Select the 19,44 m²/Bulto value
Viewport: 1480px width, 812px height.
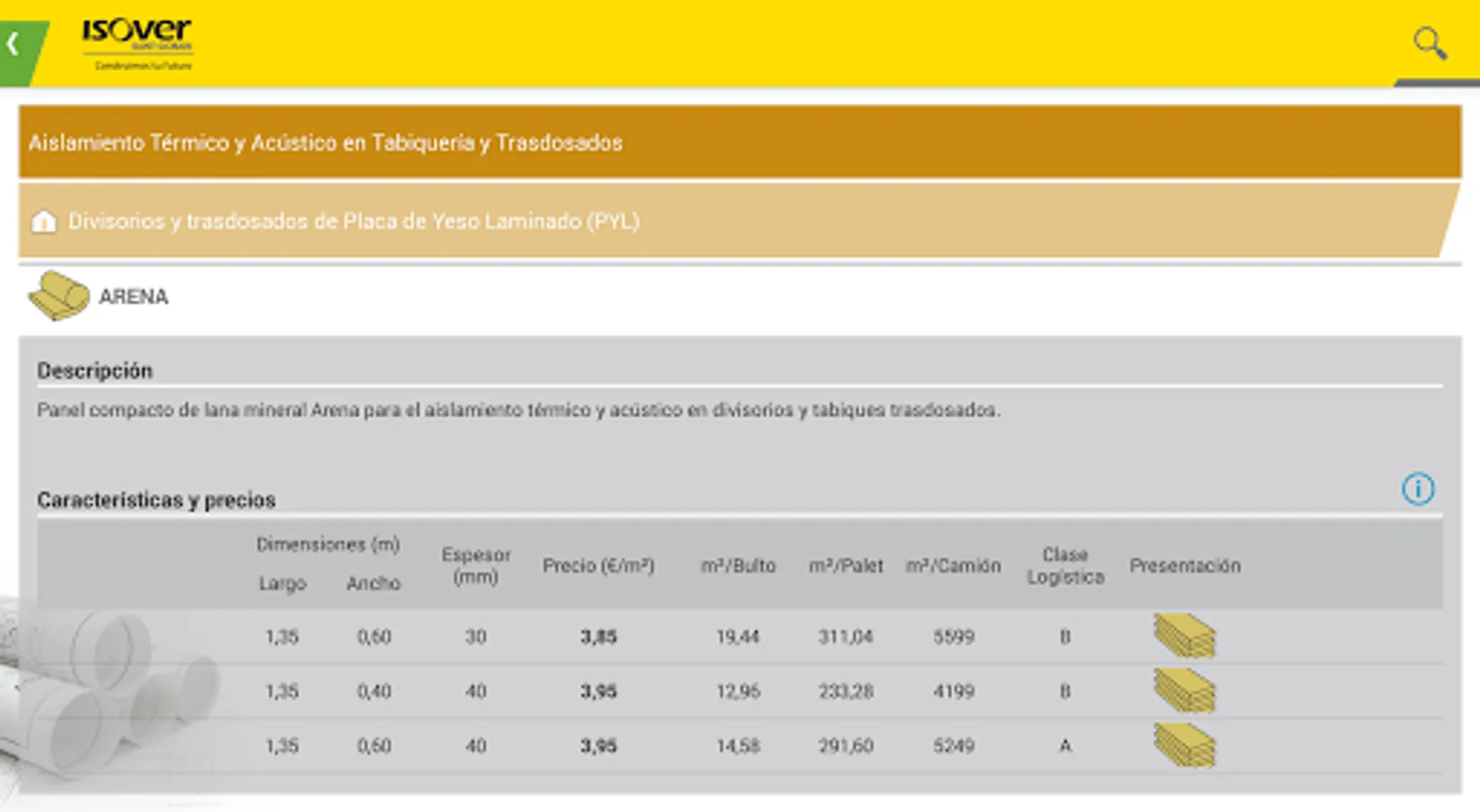point(738,637)
